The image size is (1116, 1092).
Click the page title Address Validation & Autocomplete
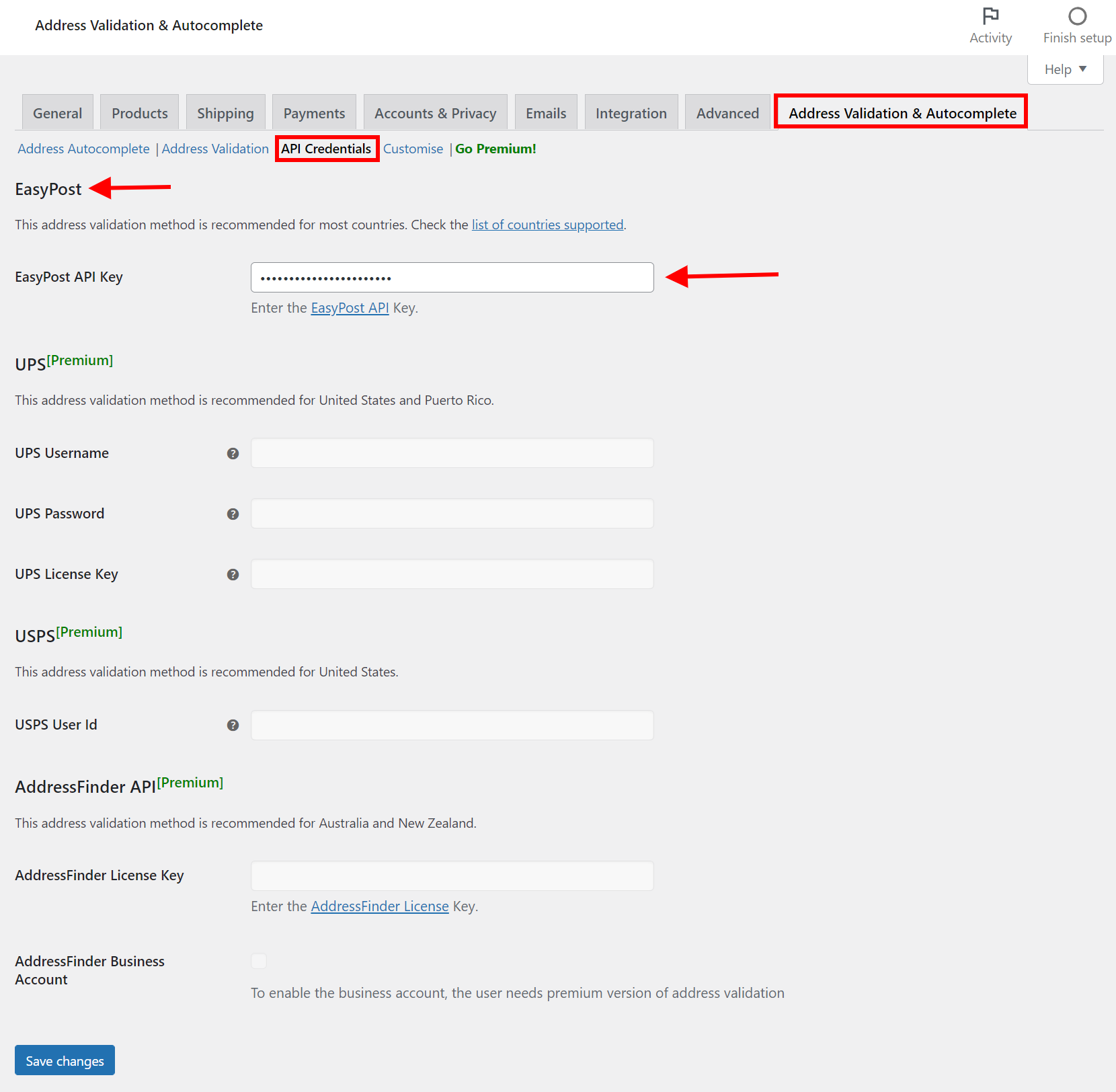149,26
